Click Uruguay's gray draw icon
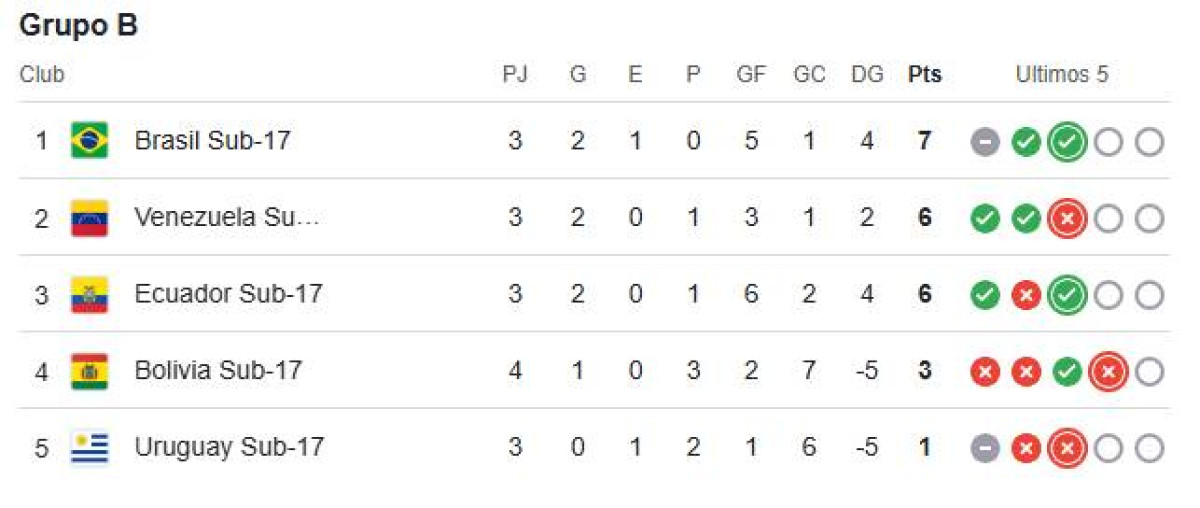Screen dimensions: 1200x508 985,449
